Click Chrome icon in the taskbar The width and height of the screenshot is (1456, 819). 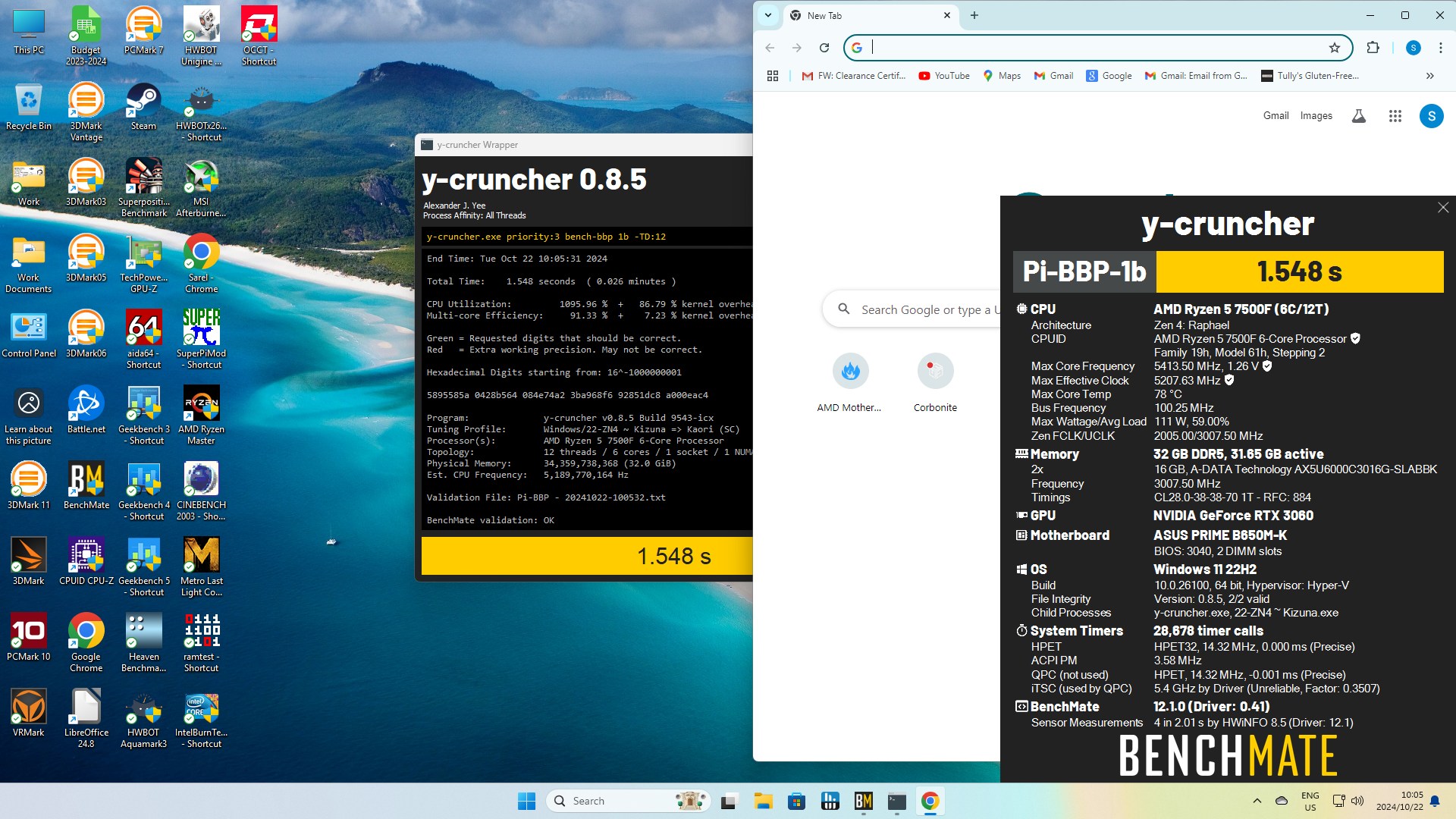pos(930,801)
